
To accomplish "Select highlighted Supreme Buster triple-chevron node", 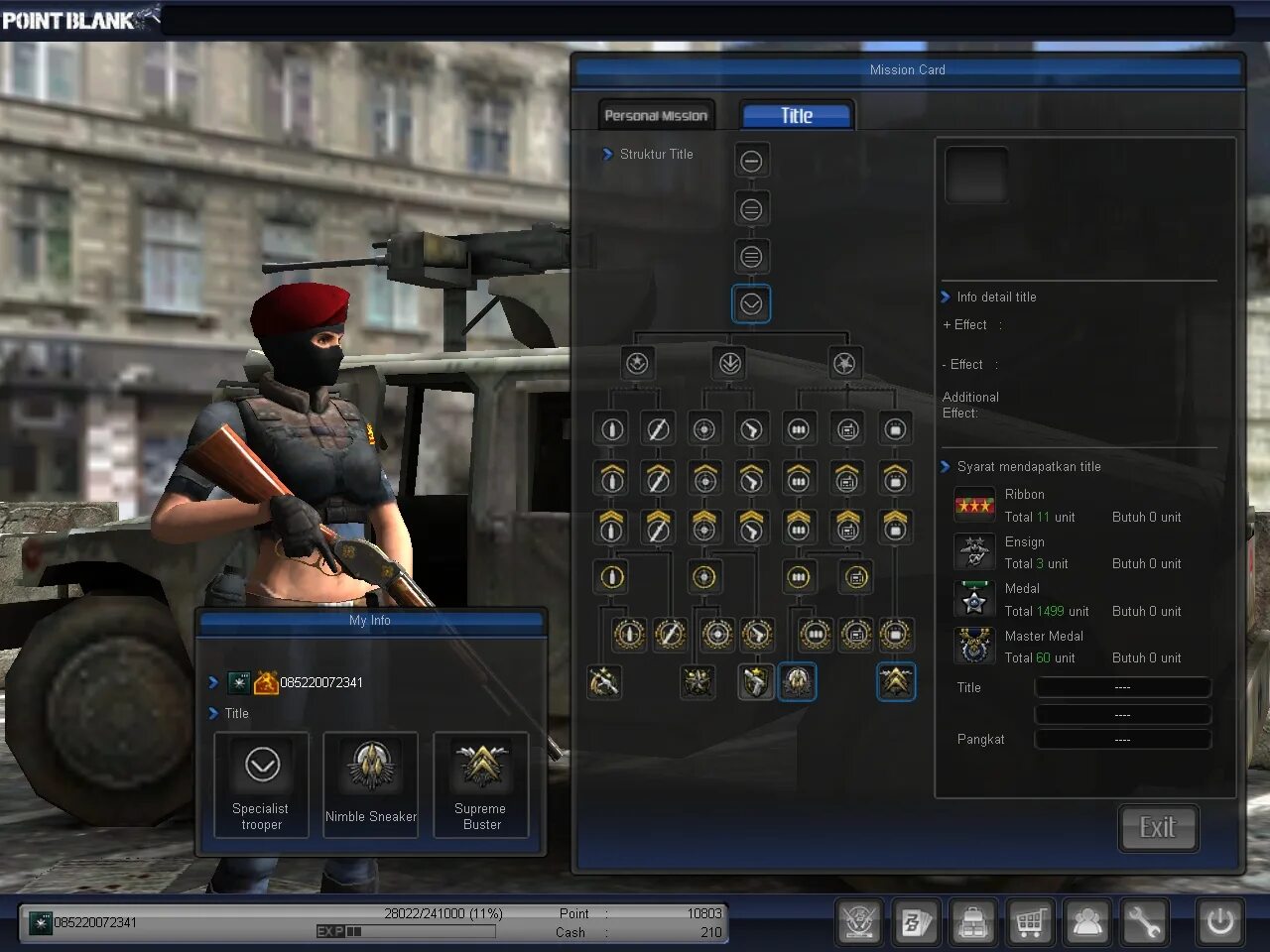I will (896, 681).
